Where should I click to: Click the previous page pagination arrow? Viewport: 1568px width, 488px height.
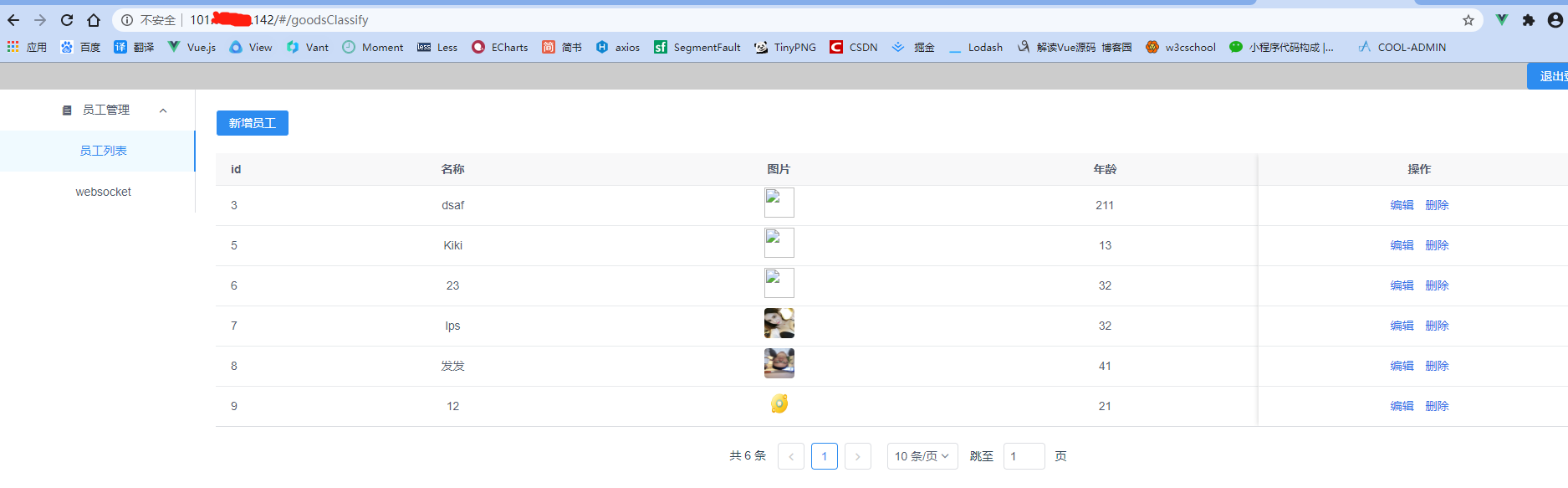point(791,456)
